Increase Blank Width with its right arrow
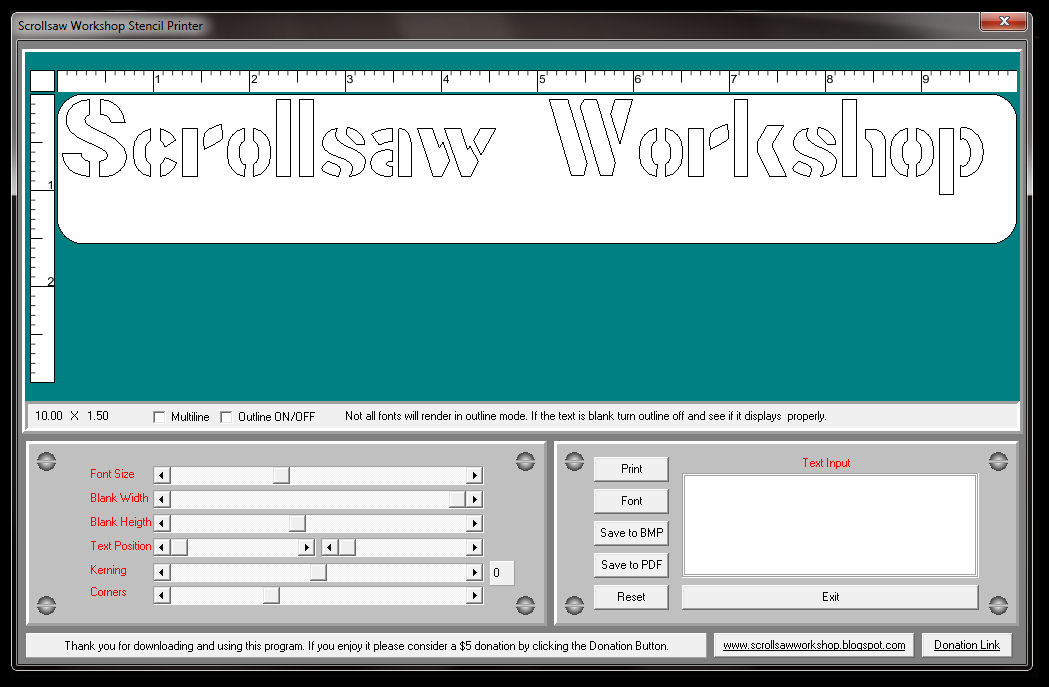The image size is (1049, 687). click(x=474, y=498)
